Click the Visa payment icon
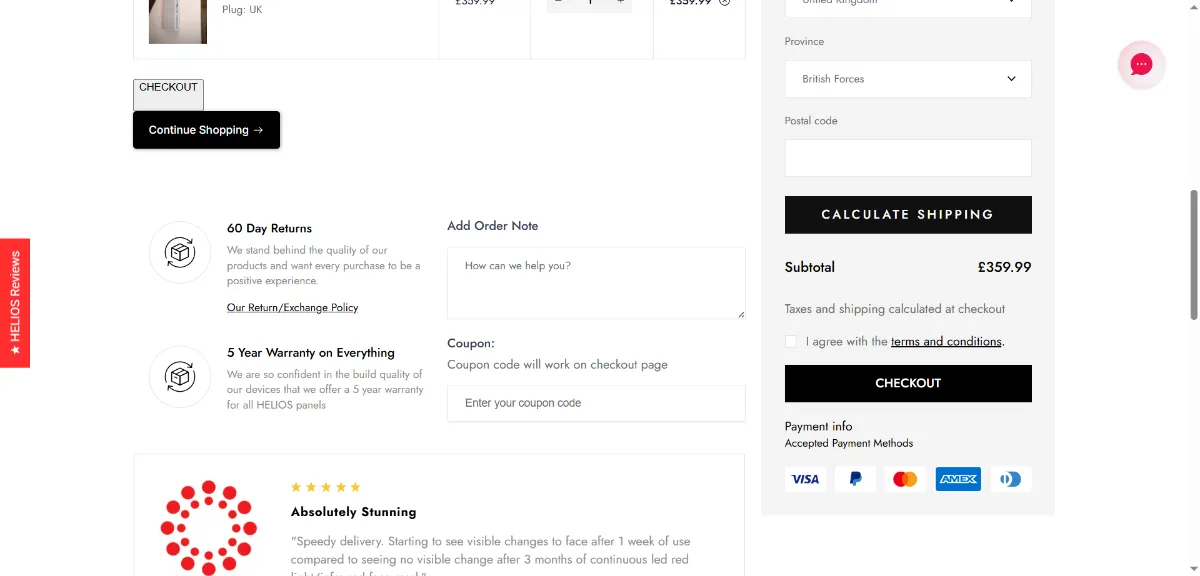The image size is (1200, 576). point(806,479)
